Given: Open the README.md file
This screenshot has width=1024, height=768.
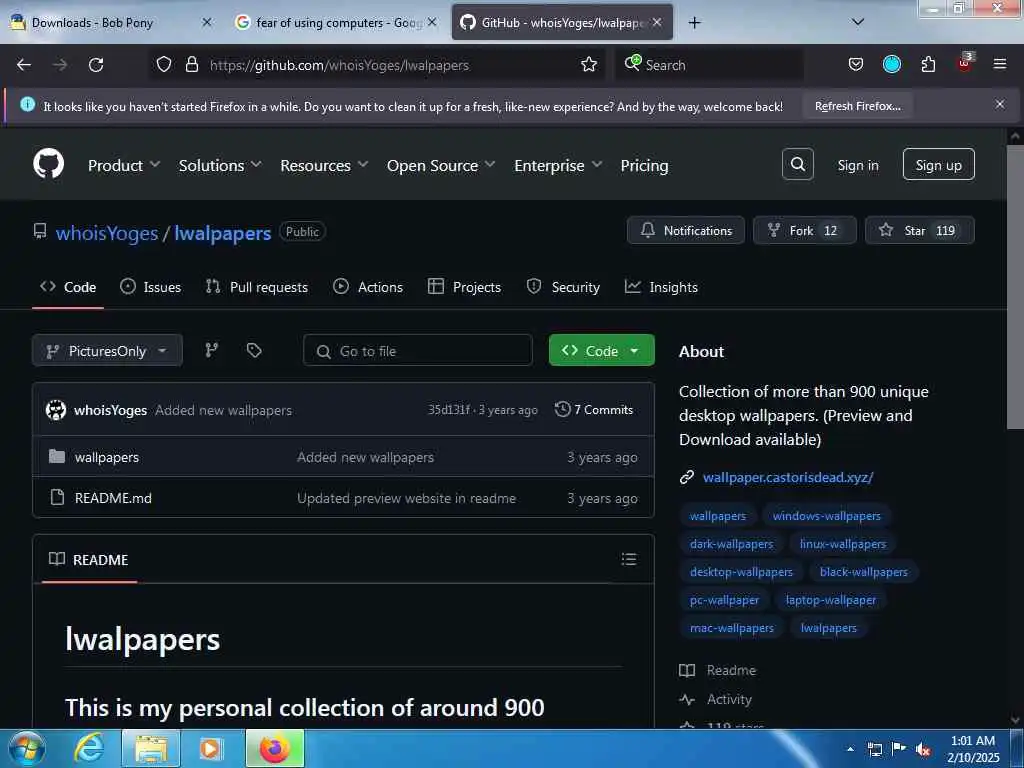Looking at the screenshot, I should pyautogui.click(x=113, y=498).
